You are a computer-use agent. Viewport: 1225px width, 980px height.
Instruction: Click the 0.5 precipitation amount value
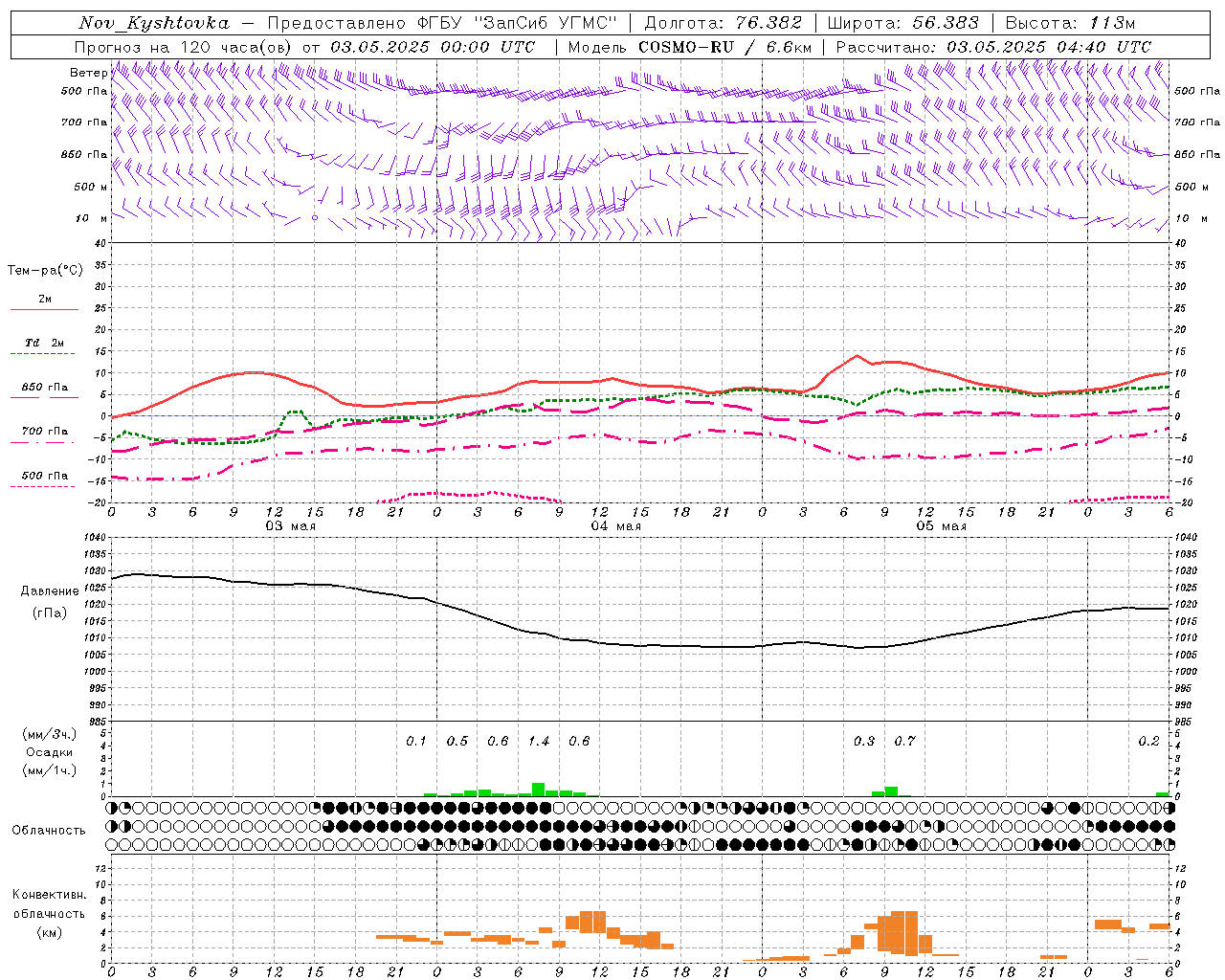[x=457, y=741]
